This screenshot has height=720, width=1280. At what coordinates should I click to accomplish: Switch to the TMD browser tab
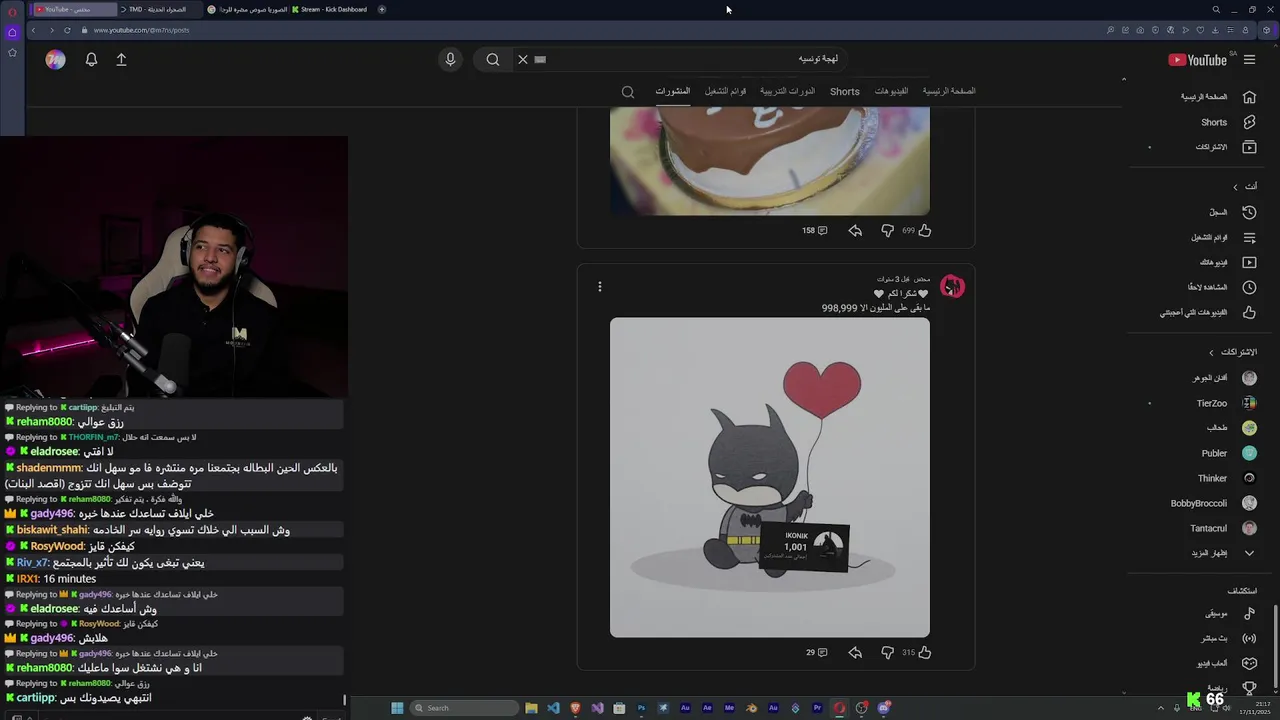tap(158, 9)
